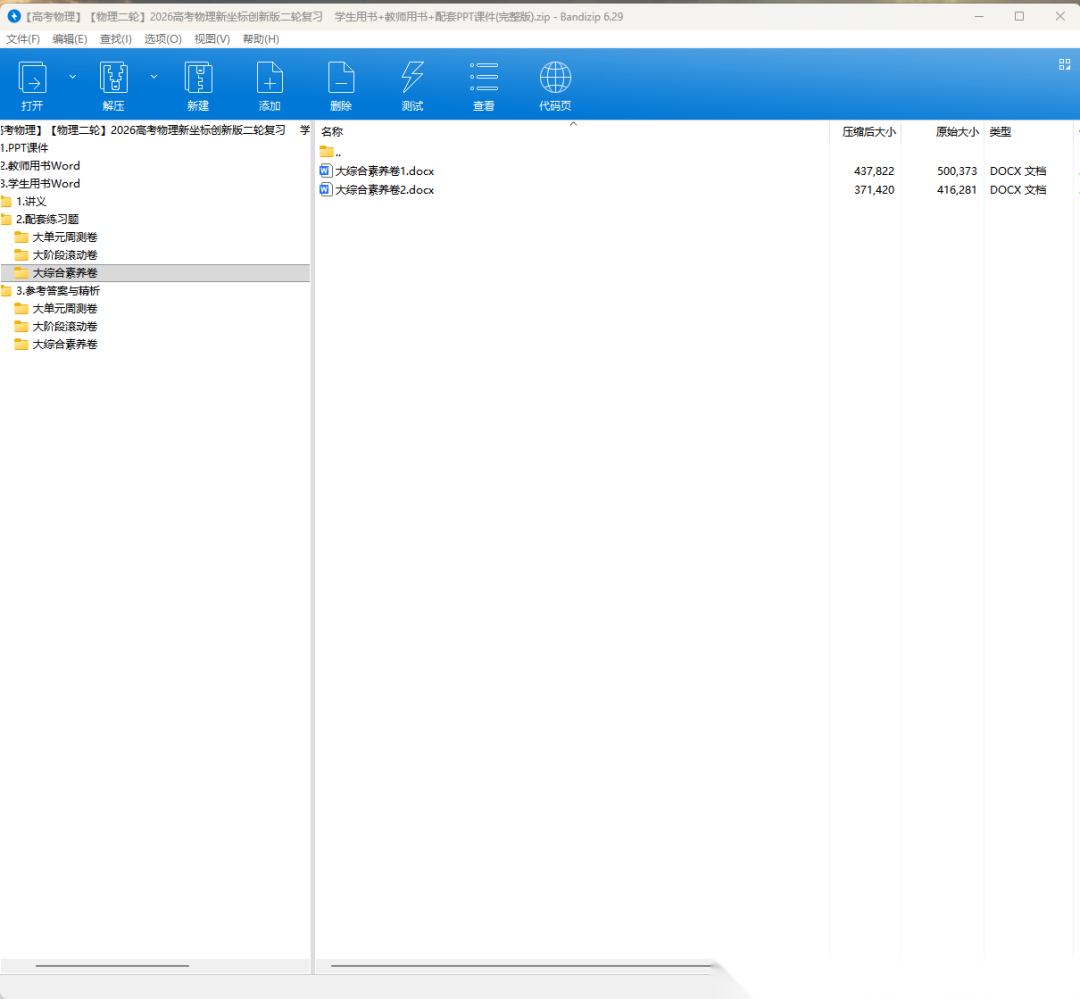Sort the list by the 名称 column header
The height and width of the screenshot is (999, 1080).
332,132
